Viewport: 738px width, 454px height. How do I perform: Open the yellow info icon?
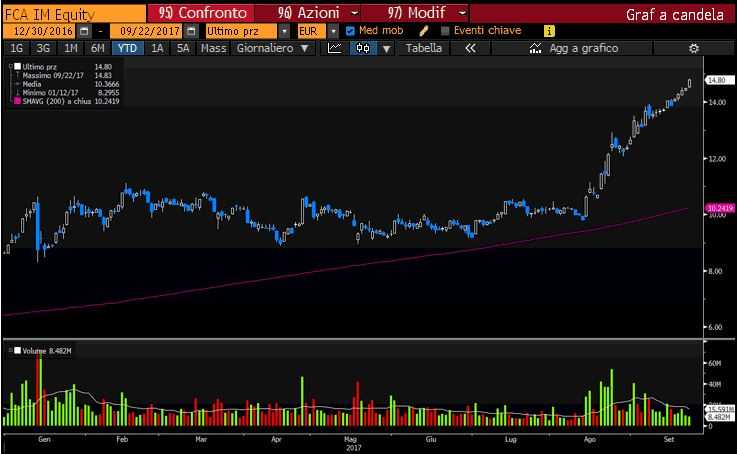549,31
